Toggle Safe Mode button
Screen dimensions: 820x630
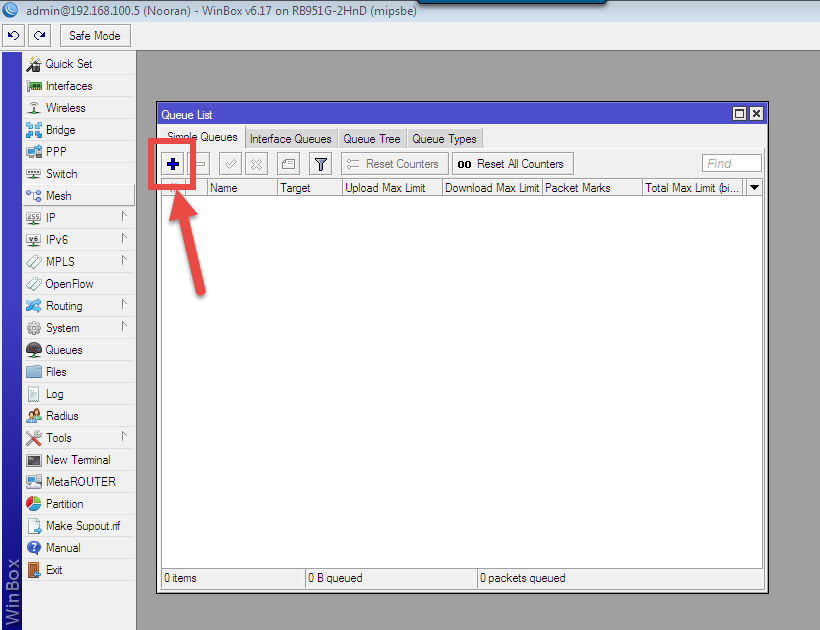95,36
